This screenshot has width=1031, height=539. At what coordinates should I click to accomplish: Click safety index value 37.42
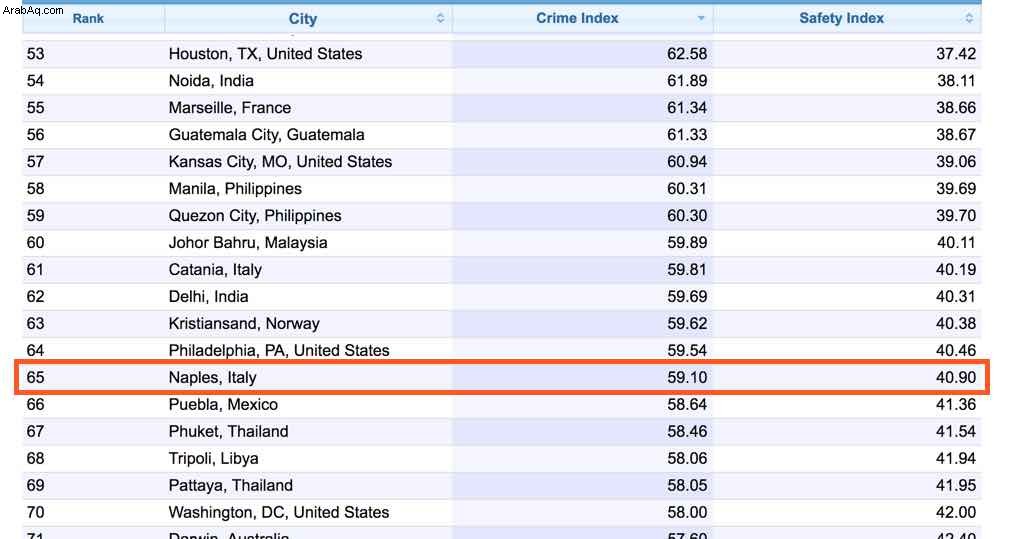tap(956, 54)
